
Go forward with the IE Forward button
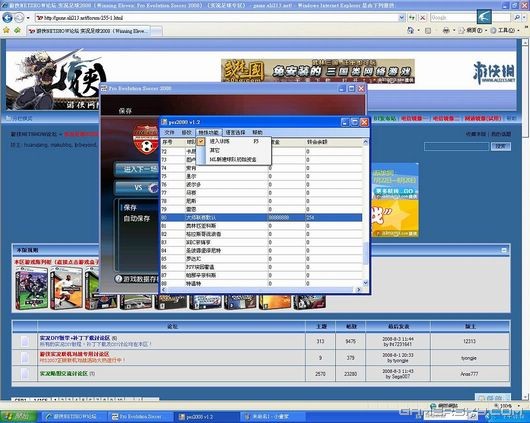[x=19, y=18]
